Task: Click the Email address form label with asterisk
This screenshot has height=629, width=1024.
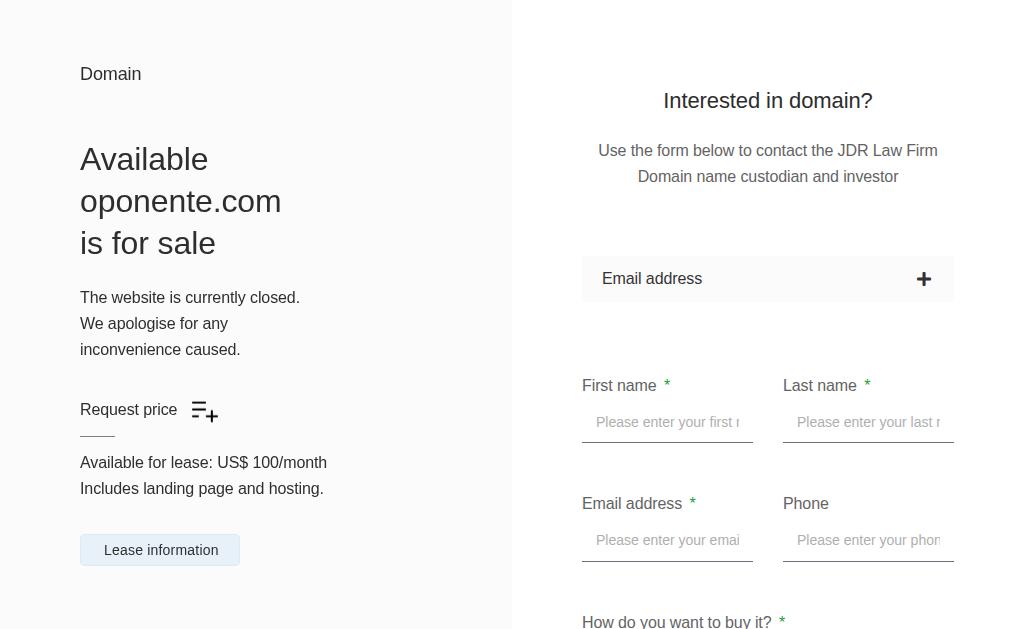Action: pos(639,504)
